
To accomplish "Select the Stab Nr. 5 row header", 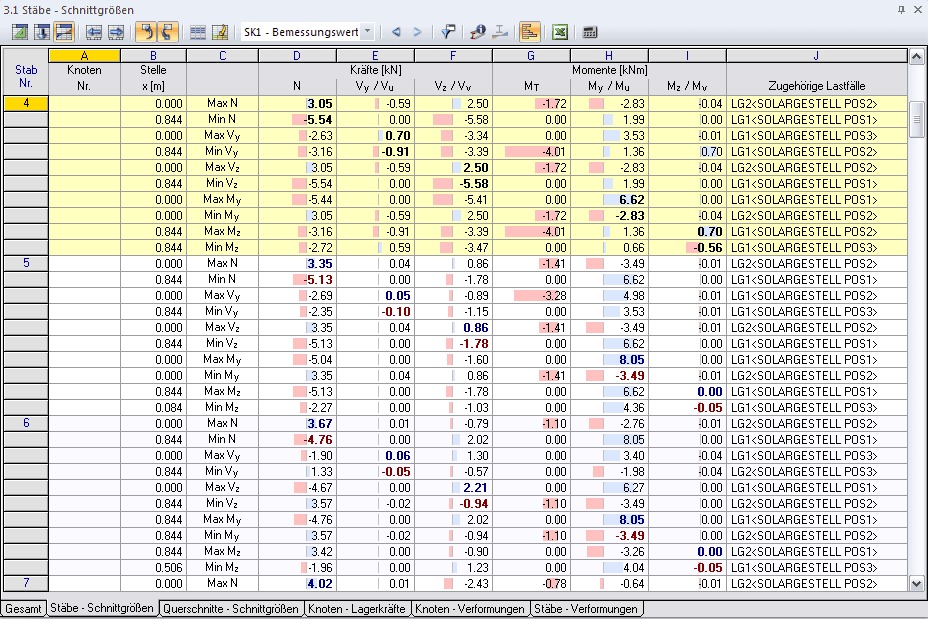I will tap(25, 263).
